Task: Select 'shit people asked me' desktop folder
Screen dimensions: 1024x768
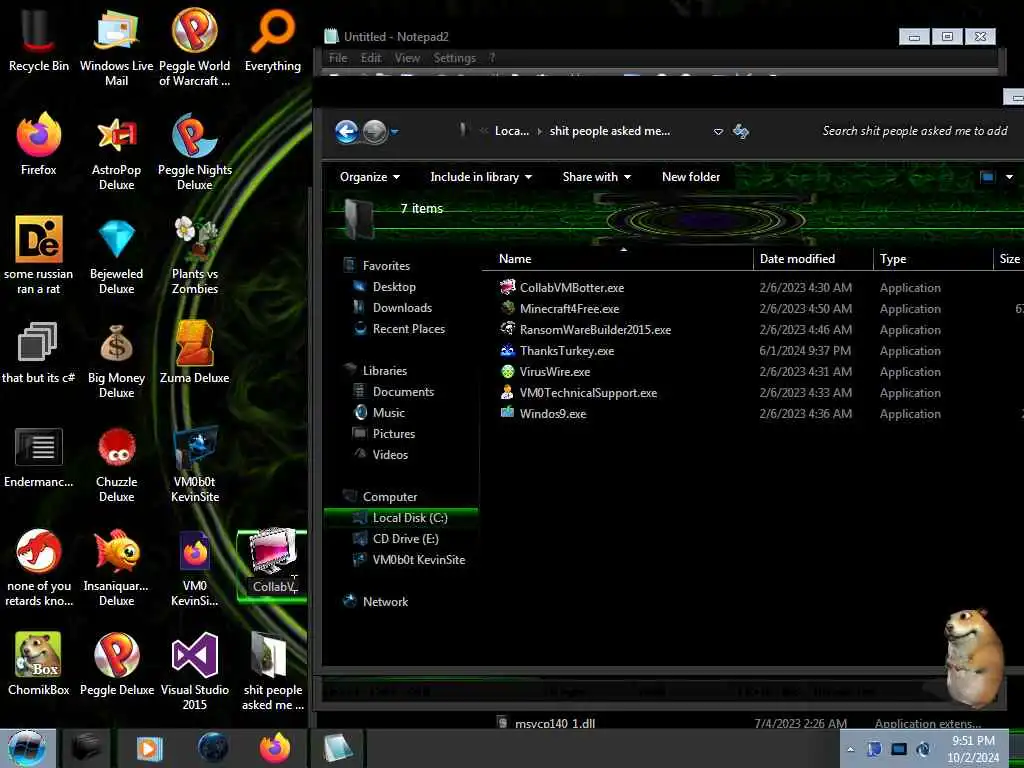Action: click(x=273, y=671)
